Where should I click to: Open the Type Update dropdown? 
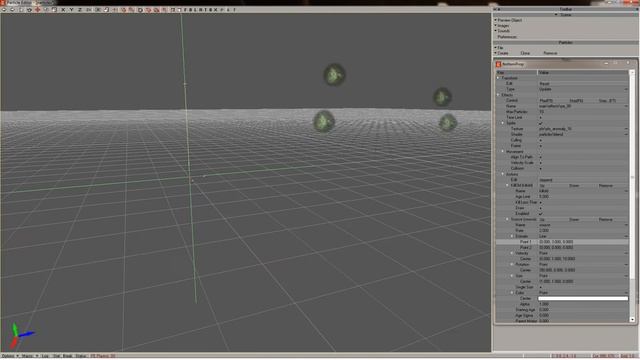tap(626, 89)
